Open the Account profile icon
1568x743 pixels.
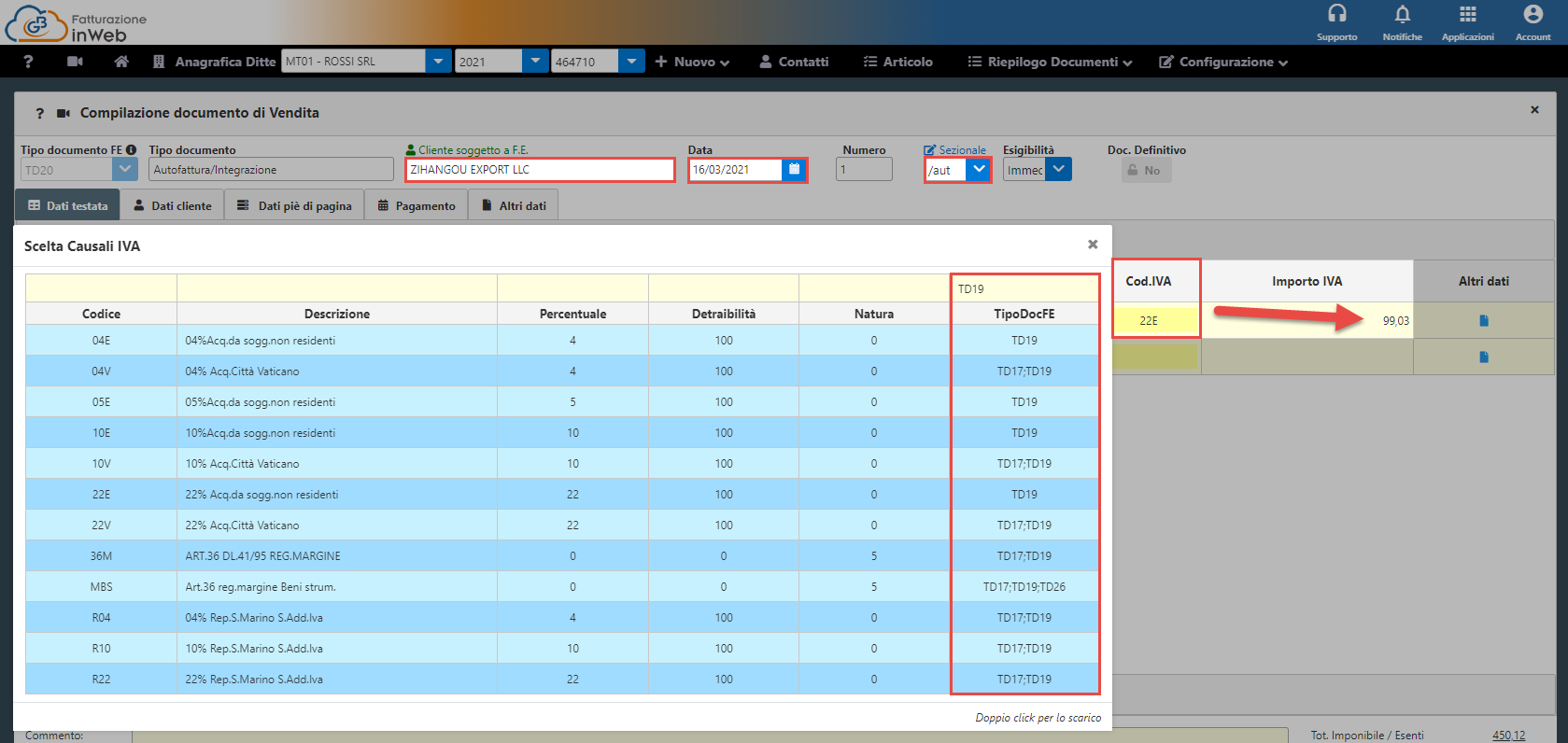(1533, 14)
